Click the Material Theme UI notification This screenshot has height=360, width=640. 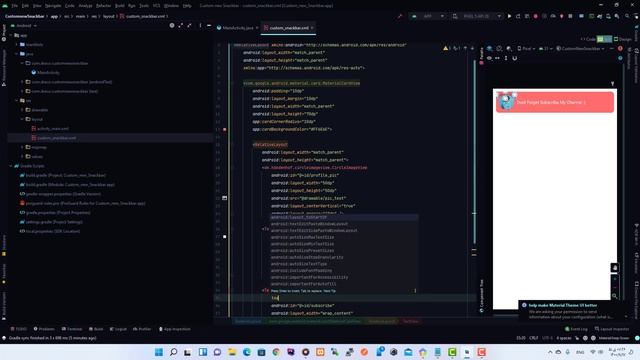[575, 311]
